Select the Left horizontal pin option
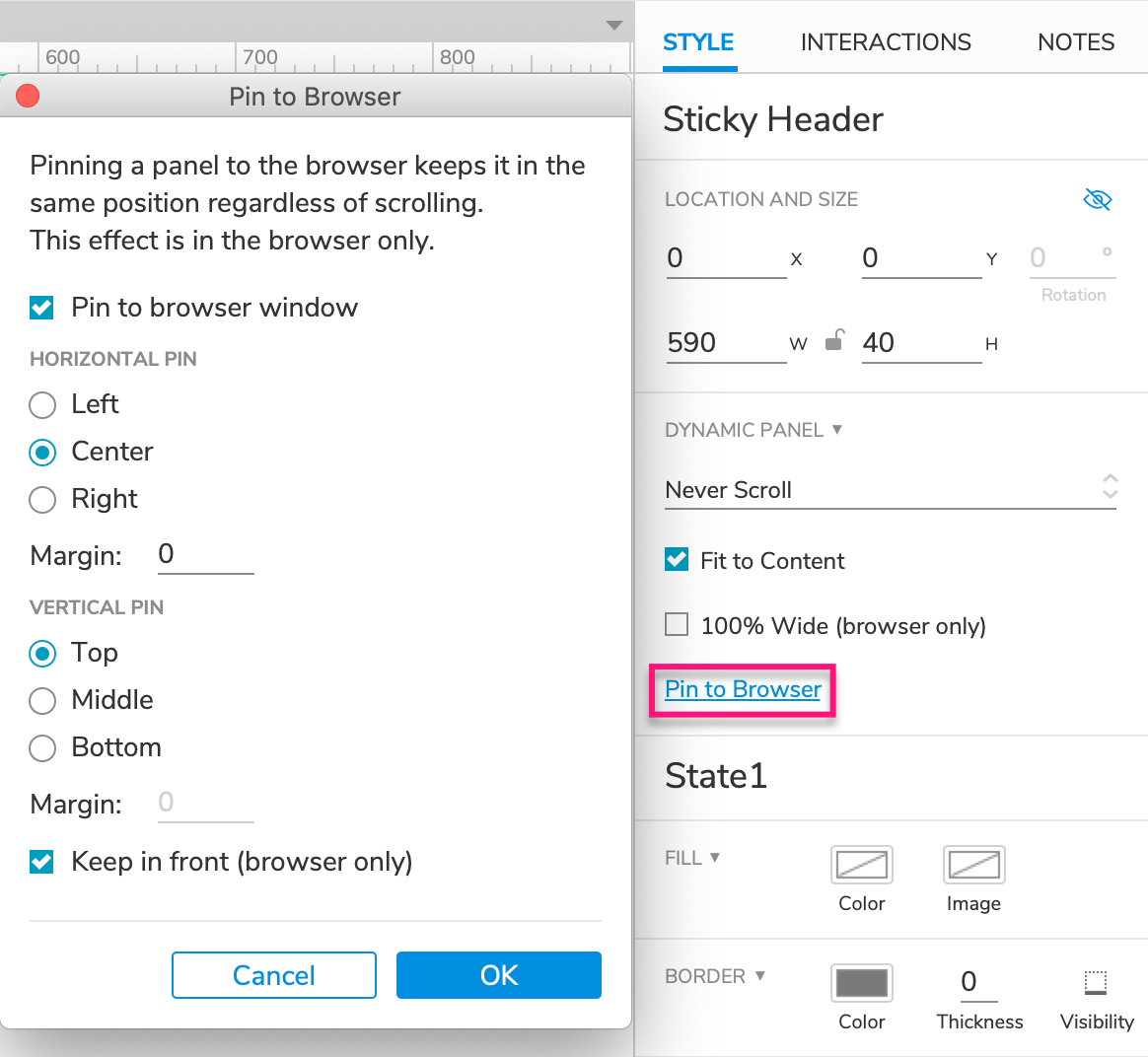 pos(42,405)
